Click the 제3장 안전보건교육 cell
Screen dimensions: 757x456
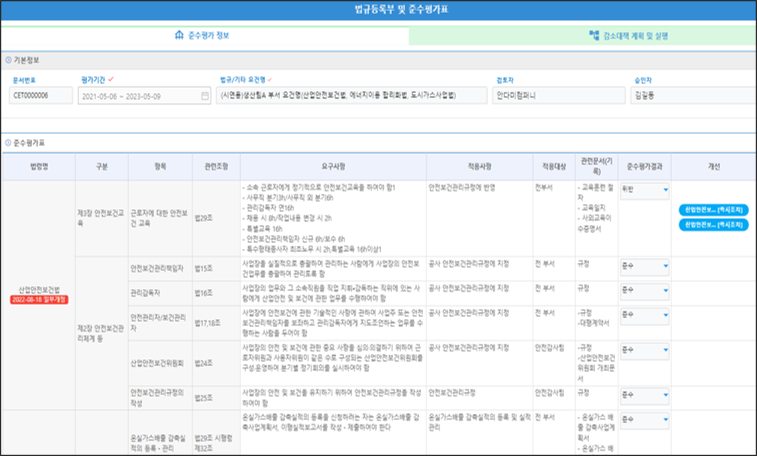point(102,218)
